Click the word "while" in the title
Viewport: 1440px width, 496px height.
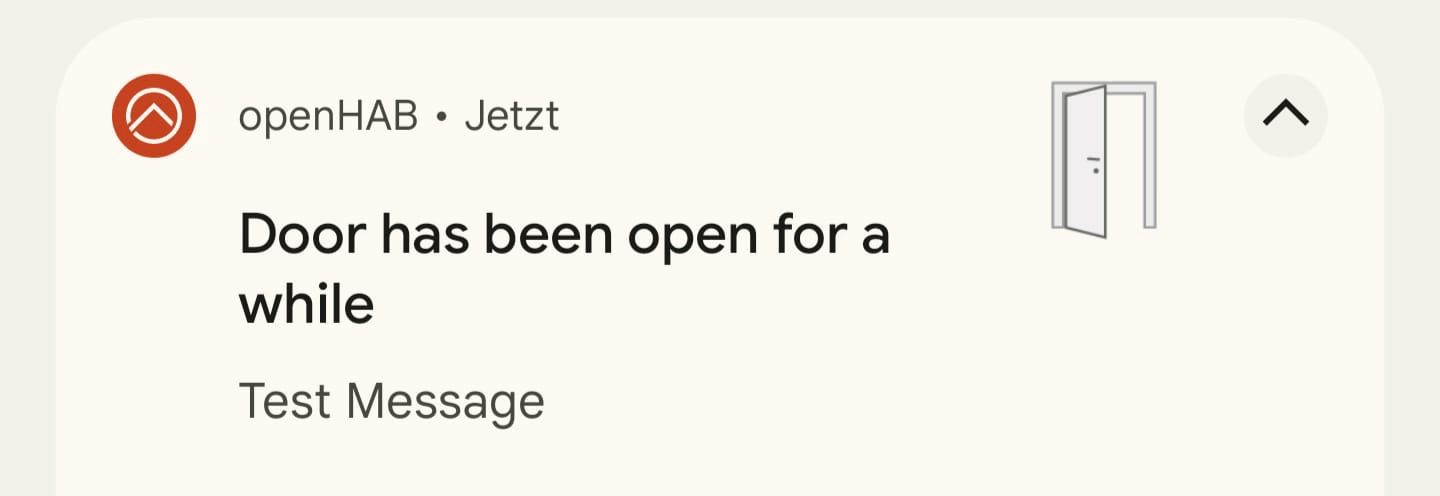(x=306, y=303)
